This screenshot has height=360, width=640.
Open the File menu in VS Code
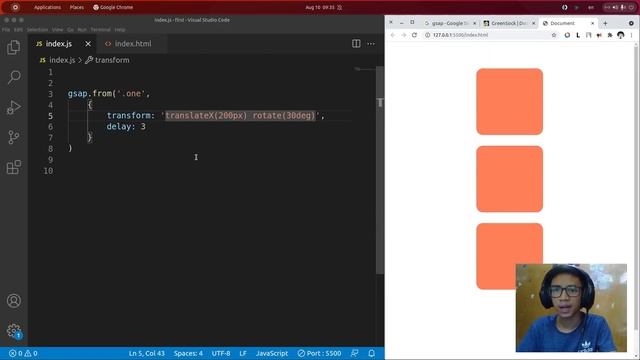(6, 30)
